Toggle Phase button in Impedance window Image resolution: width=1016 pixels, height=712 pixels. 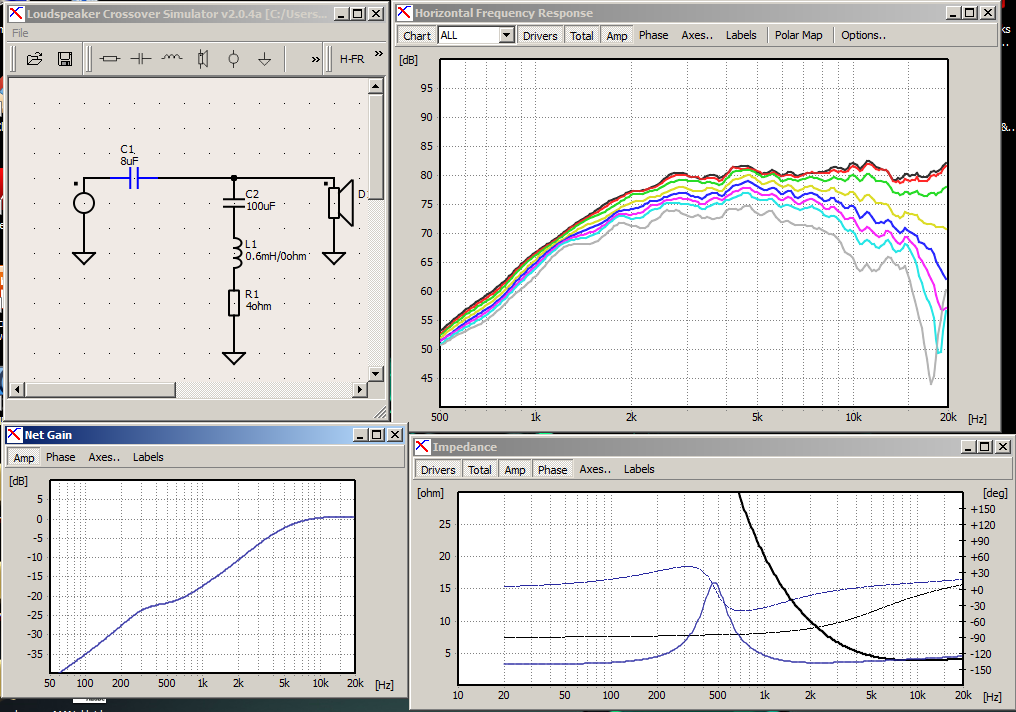pyautogui.click(x=552, y=470)
